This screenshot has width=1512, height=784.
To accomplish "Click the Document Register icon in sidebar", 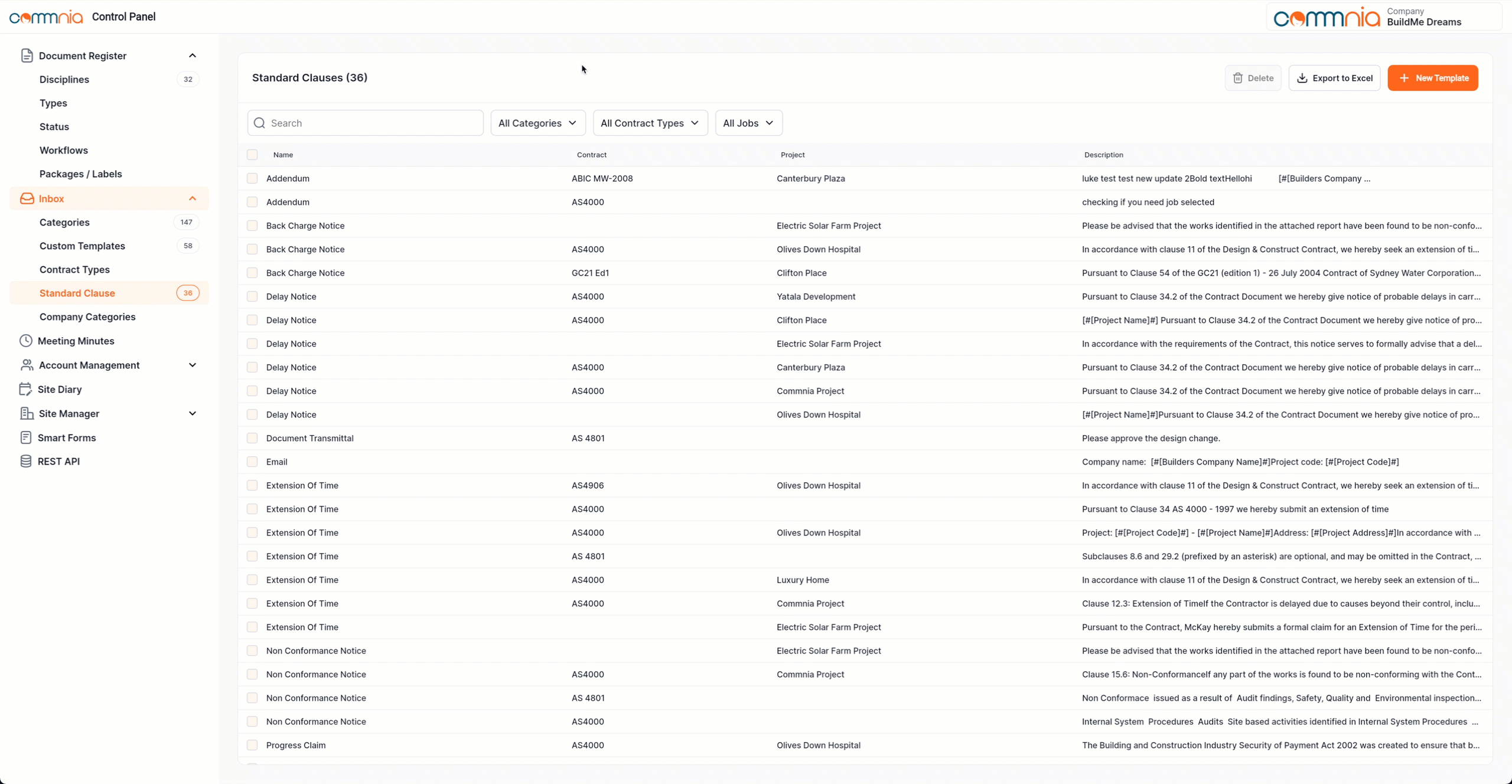I will 27,55.
